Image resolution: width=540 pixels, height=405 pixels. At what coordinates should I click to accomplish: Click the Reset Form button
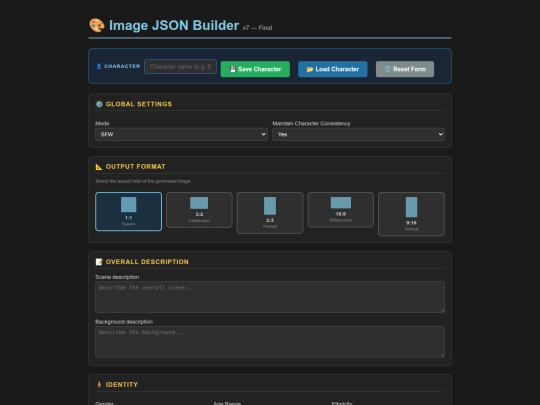click(405, 69)
